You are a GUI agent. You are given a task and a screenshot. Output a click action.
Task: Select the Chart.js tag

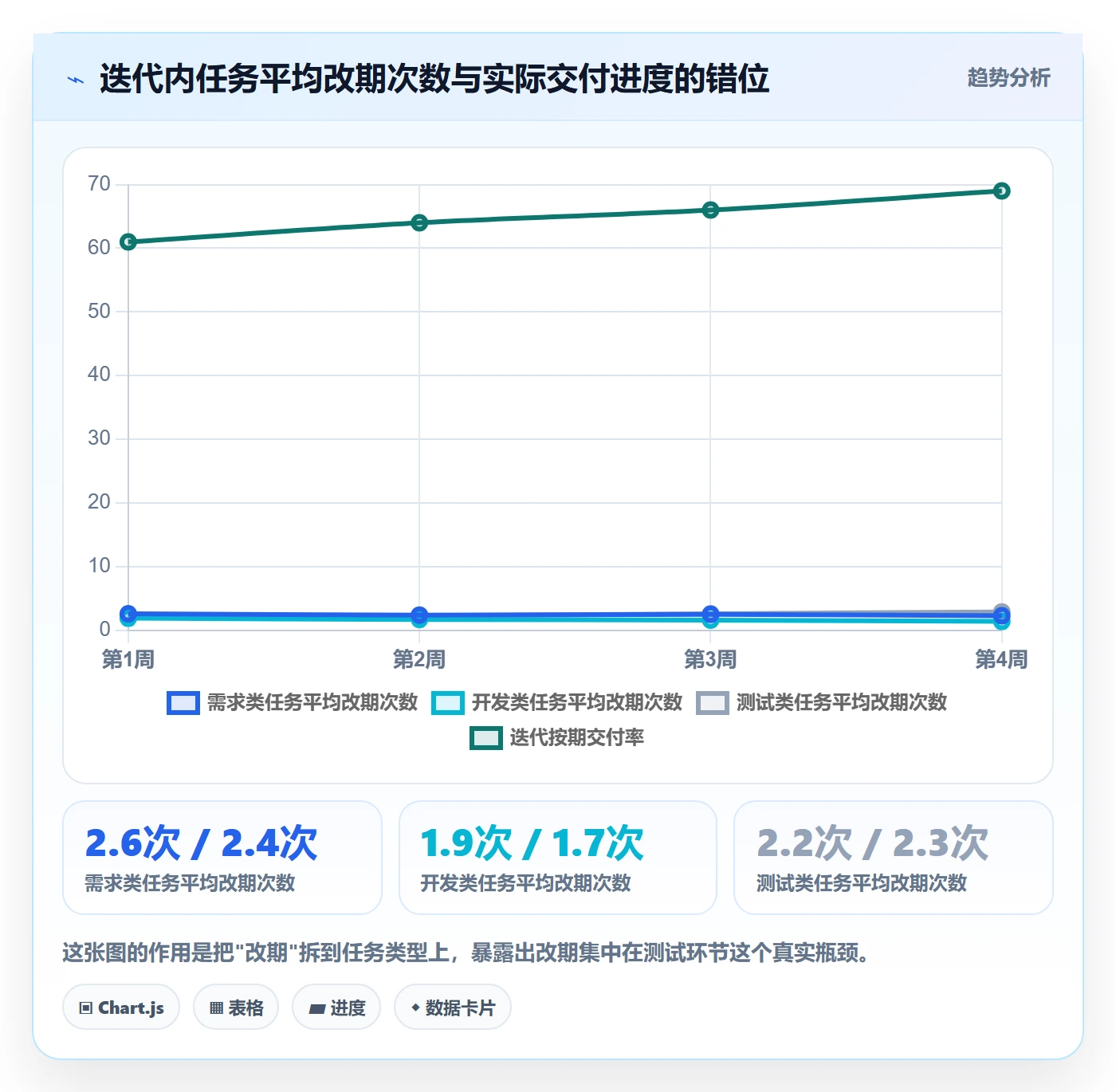121,1008
